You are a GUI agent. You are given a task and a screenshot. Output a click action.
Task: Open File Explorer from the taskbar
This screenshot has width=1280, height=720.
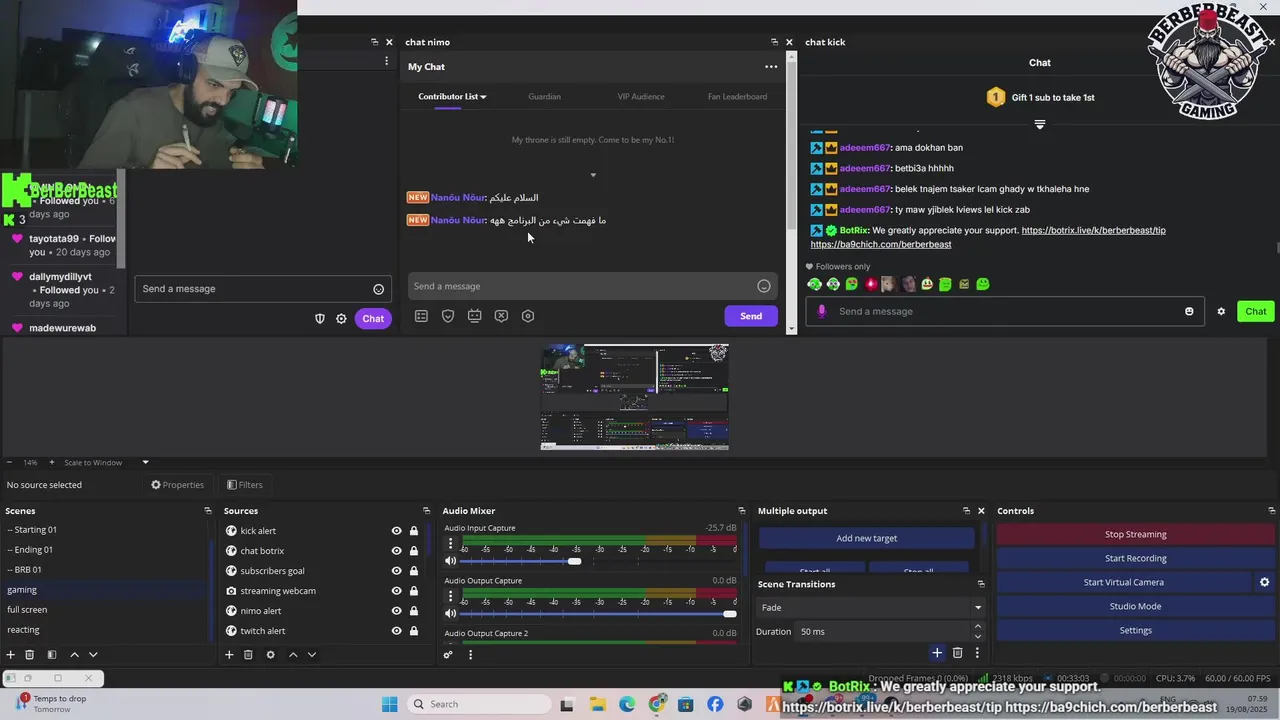coord(597,704)
